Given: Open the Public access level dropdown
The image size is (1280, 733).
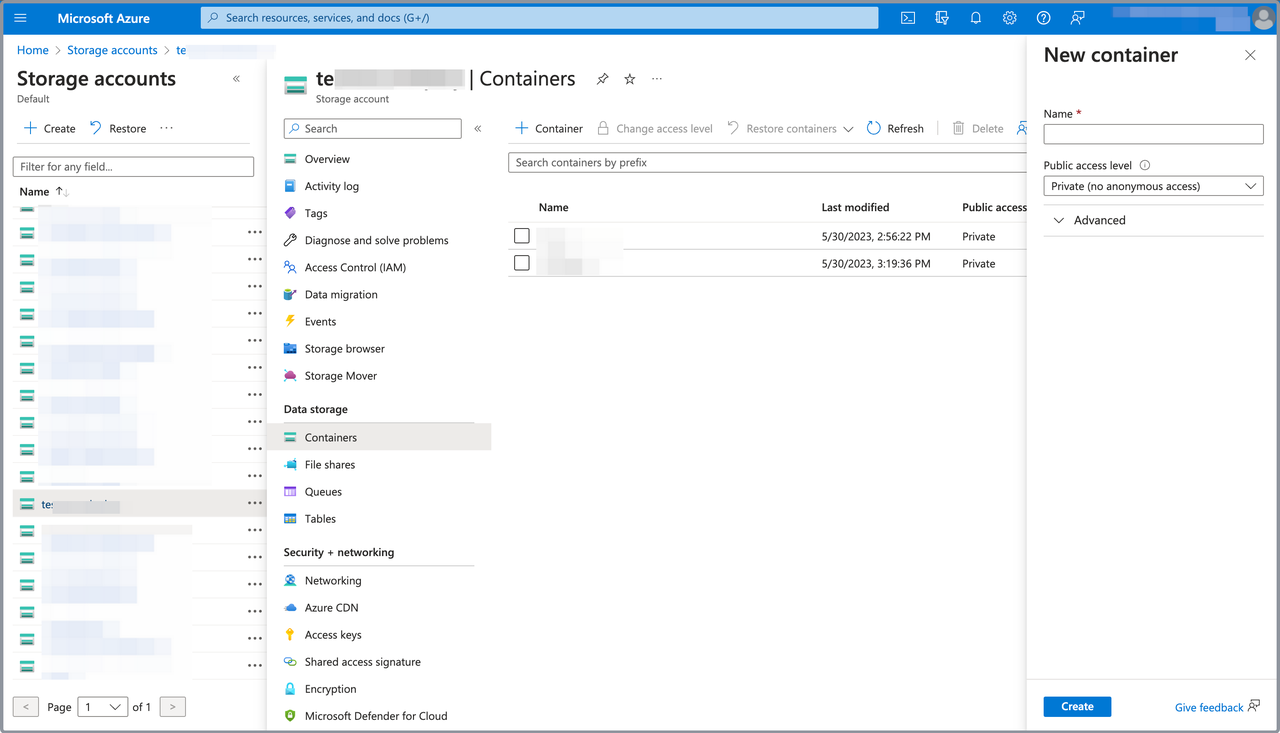Looking at the screenshot, I should 1153,186.
